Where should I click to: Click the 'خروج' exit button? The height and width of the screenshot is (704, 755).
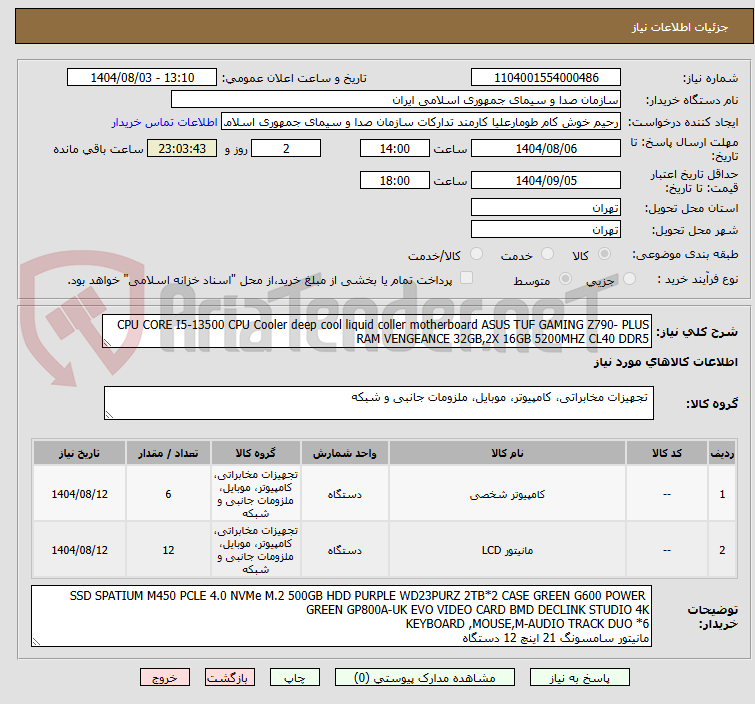click(x=164, y=677)
